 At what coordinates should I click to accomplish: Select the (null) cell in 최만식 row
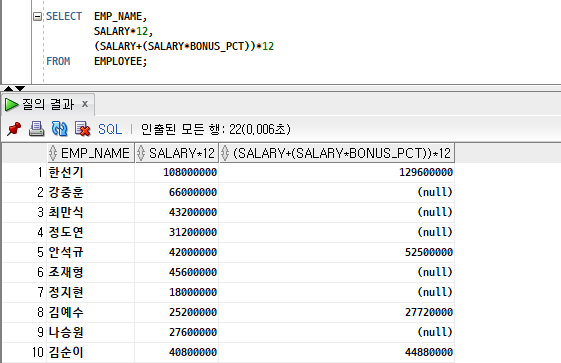coord(337,212)
